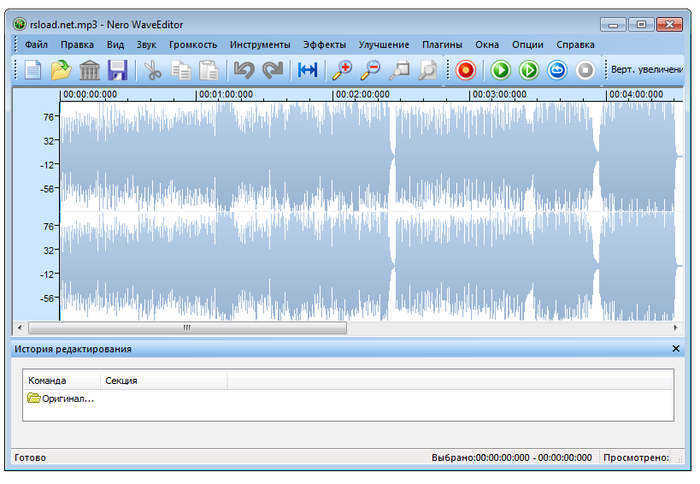Click the Выбрано selection status text
This screenshot has height=484, width=700.
coord(512,458)
